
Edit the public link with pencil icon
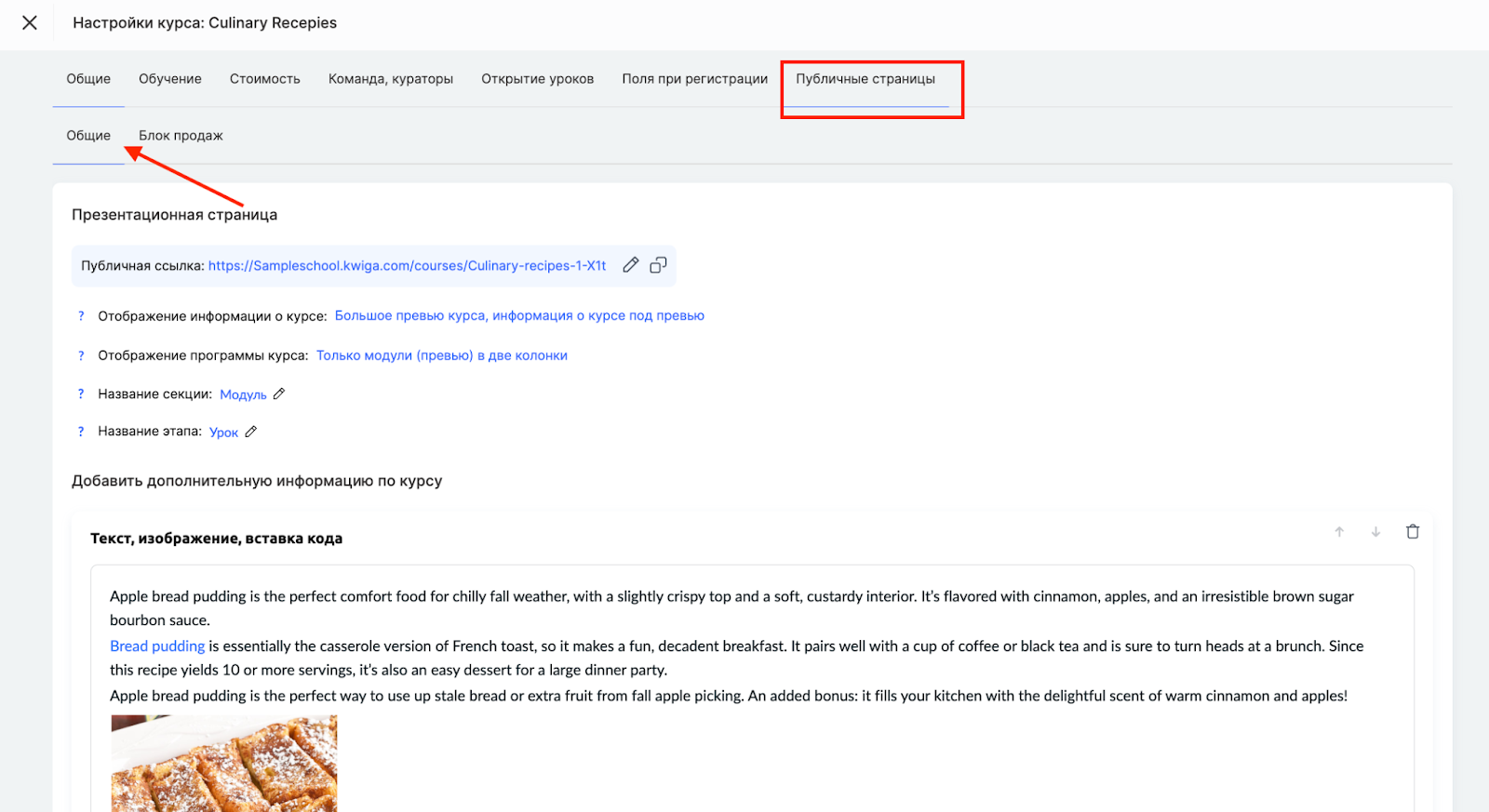pos(631,265)
